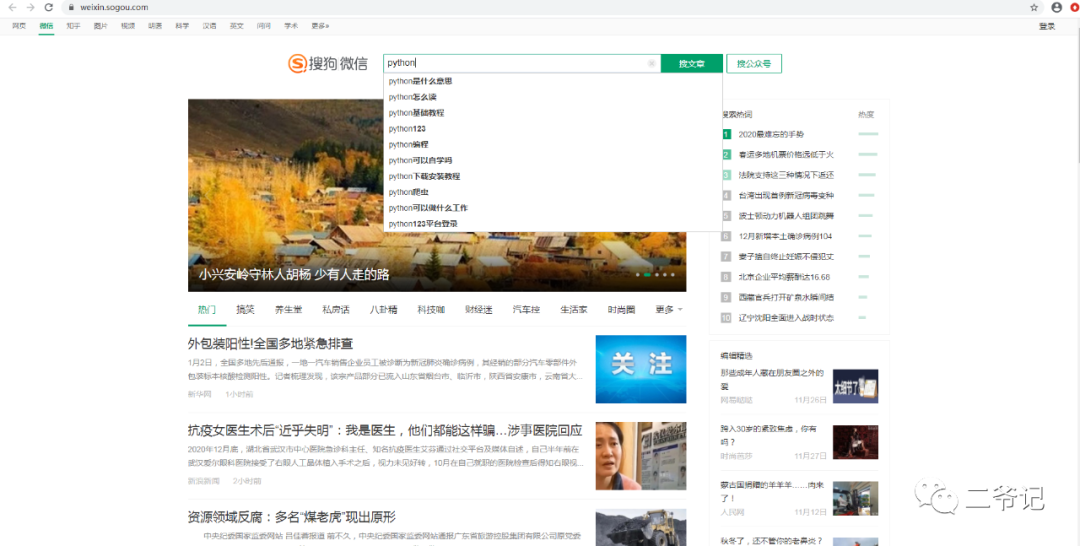Switch to the 私房话 tab
This screenshot has width=1080, height=546.
pyautogui.click(x=335, y=310)
